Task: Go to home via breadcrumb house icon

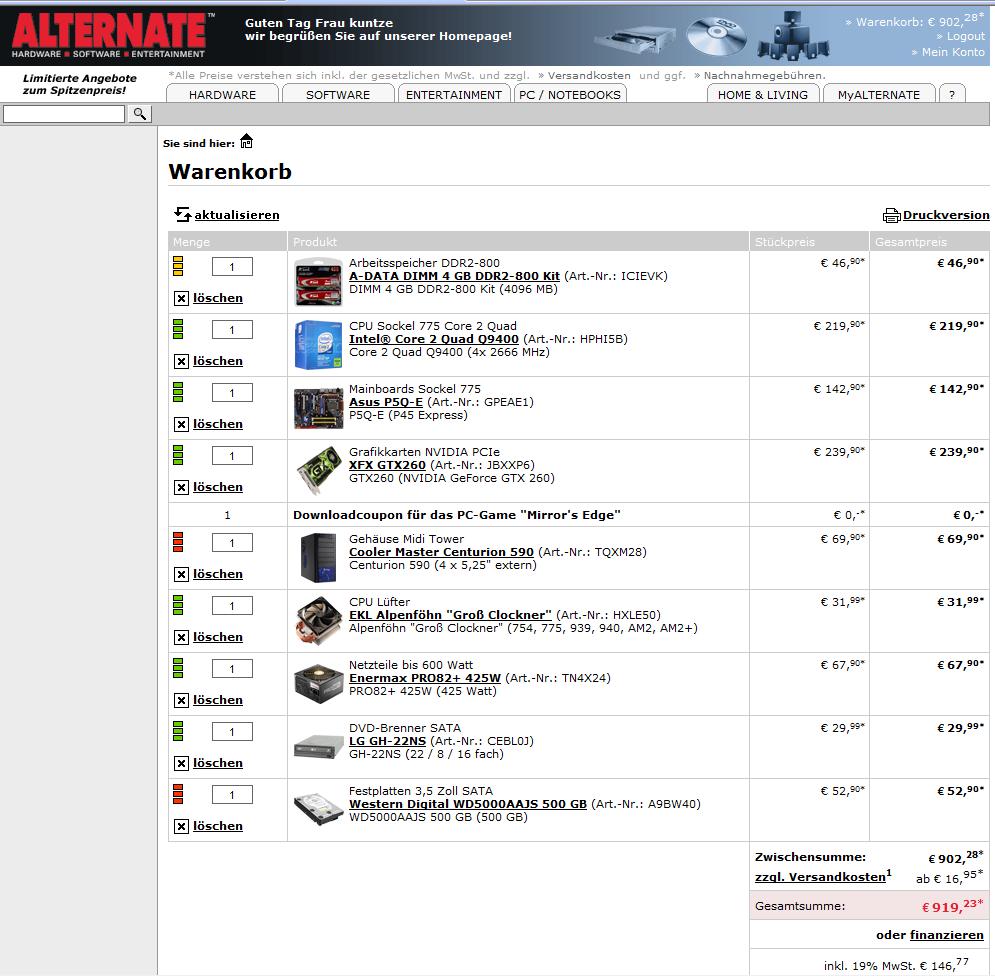Action: pos(246,142)
